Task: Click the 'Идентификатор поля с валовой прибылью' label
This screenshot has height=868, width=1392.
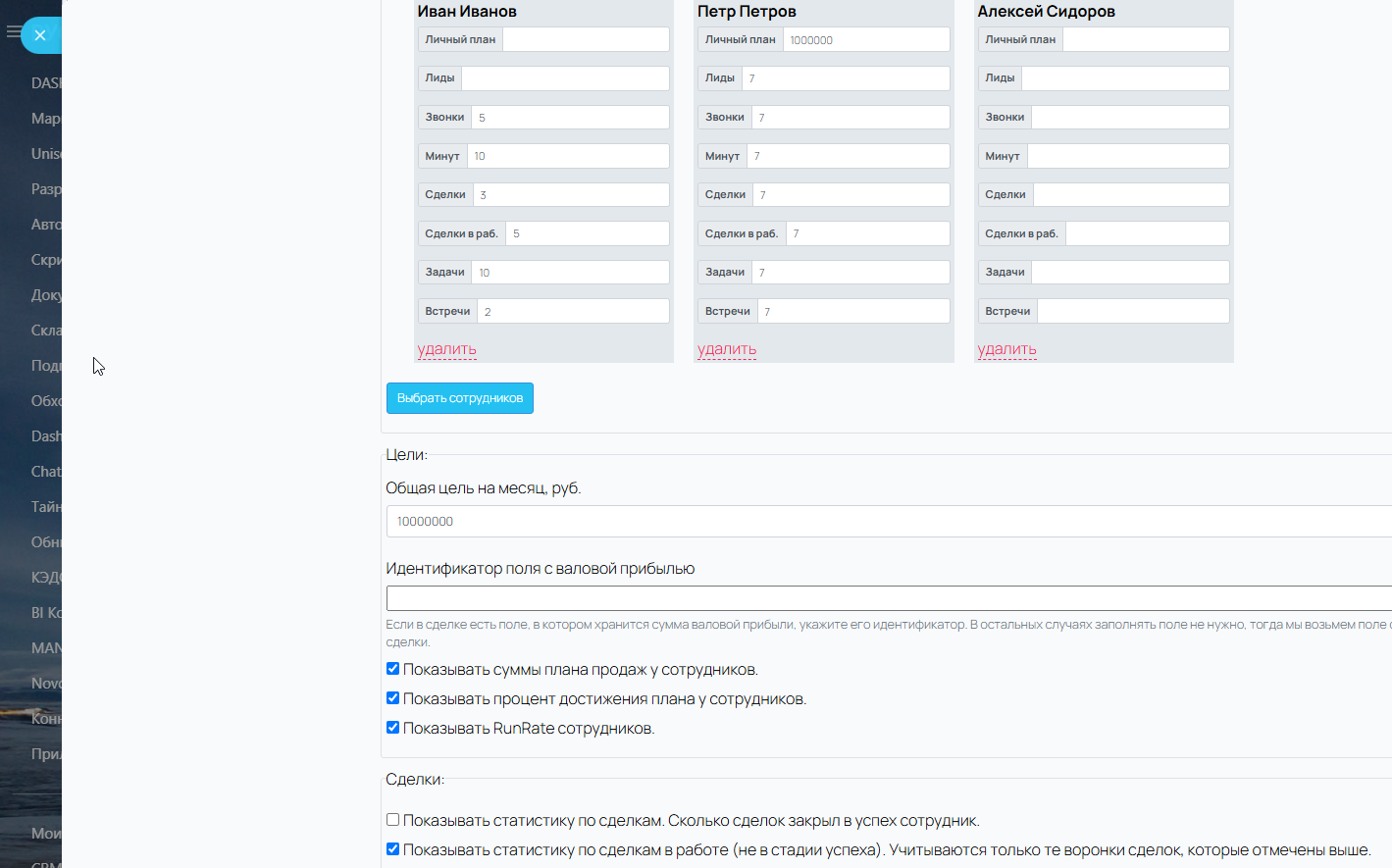Action: coord(541,569)
